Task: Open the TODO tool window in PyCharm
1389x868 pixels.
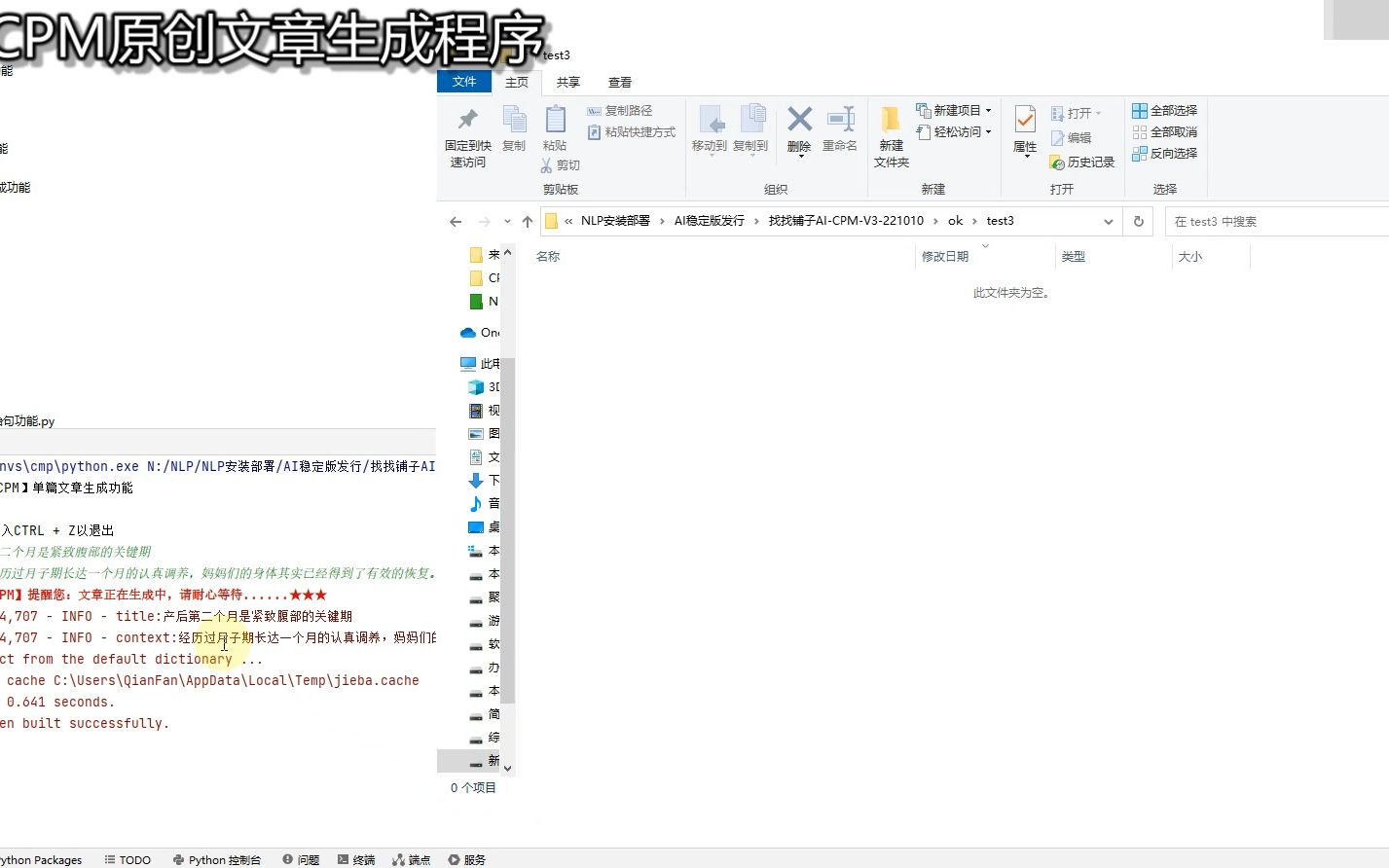Action: 128,860
